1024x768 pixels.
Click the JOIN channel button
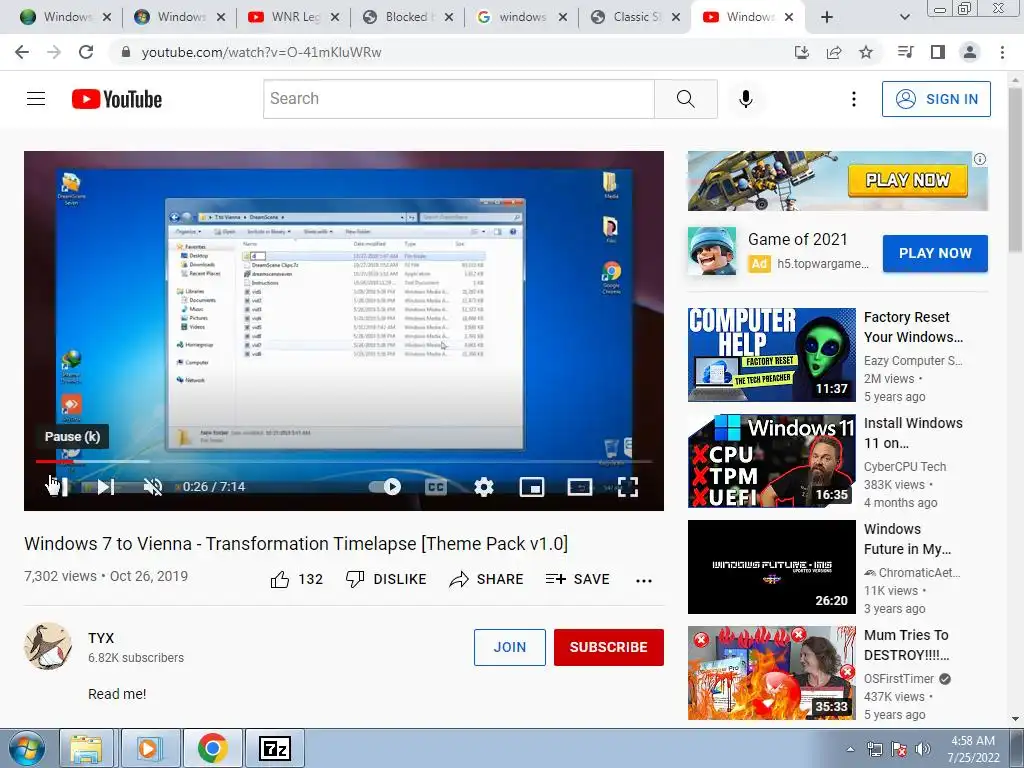pyautogui.click(x=509, y=647)
